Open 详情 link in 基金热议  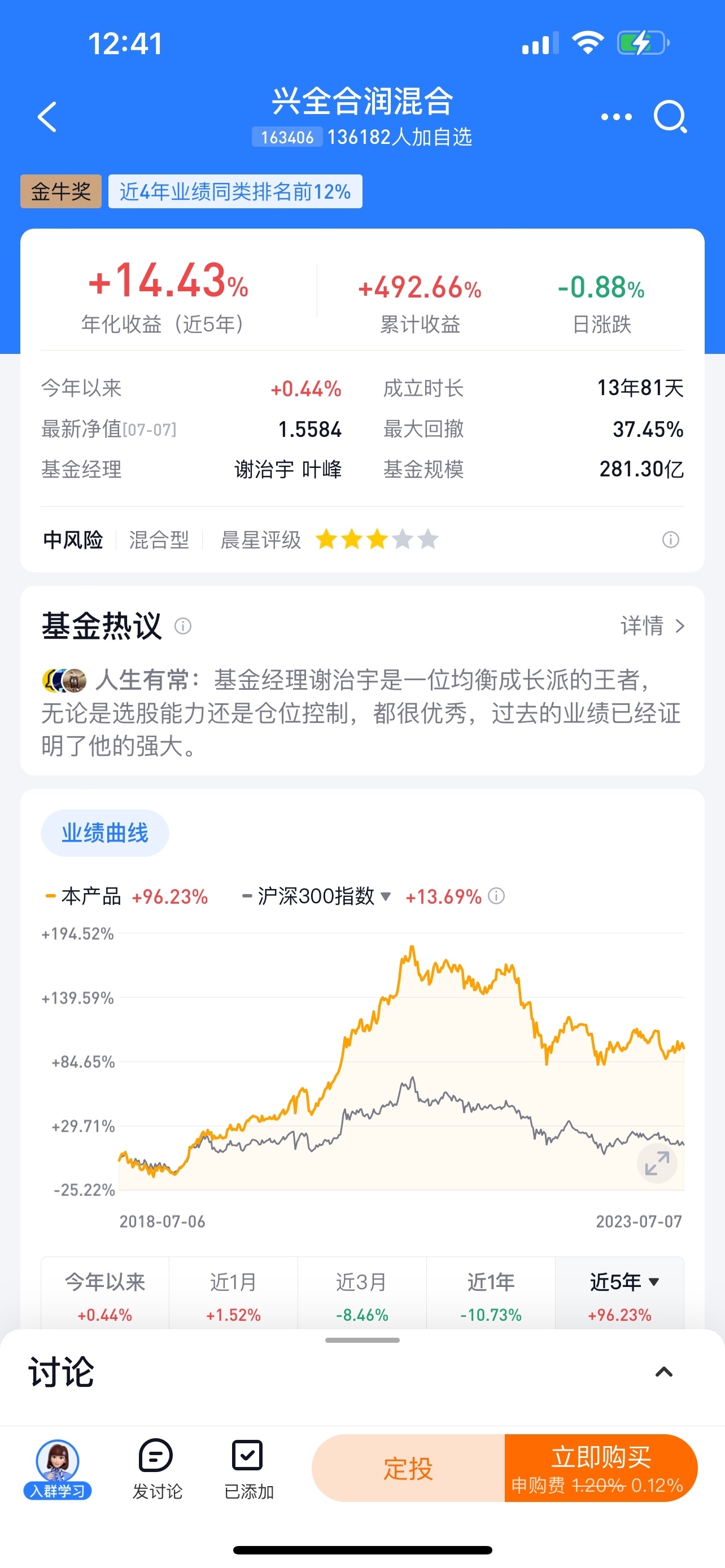[x=652, y=626]
